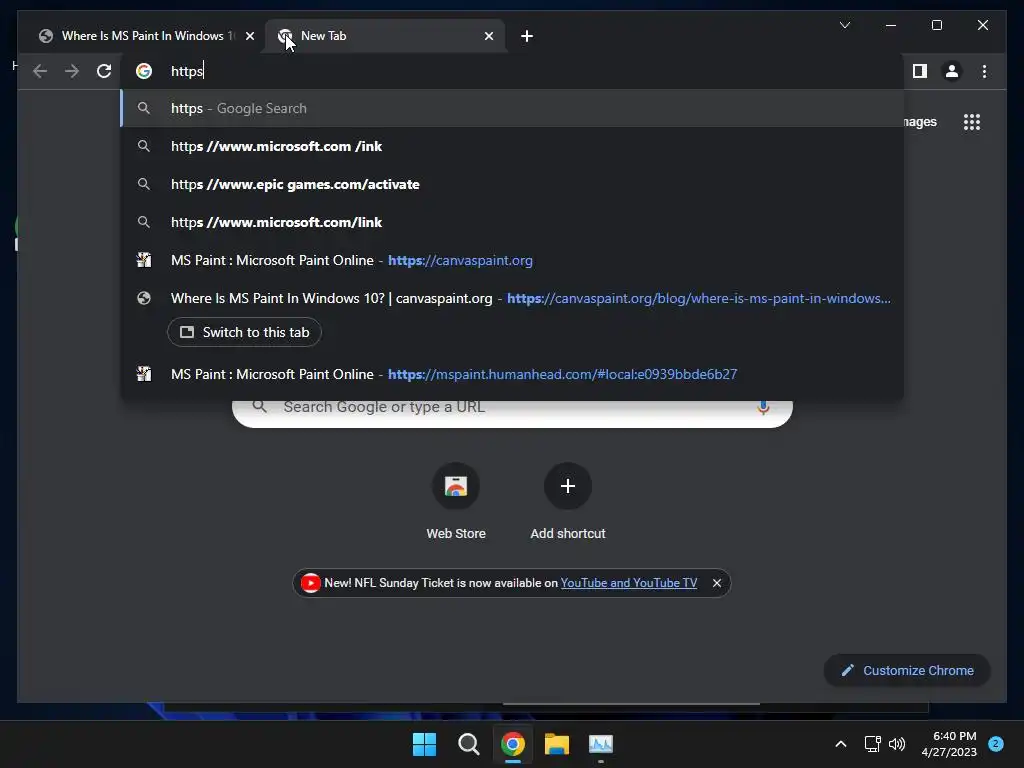Open the tab search dropdown chevron

[844, 25]
